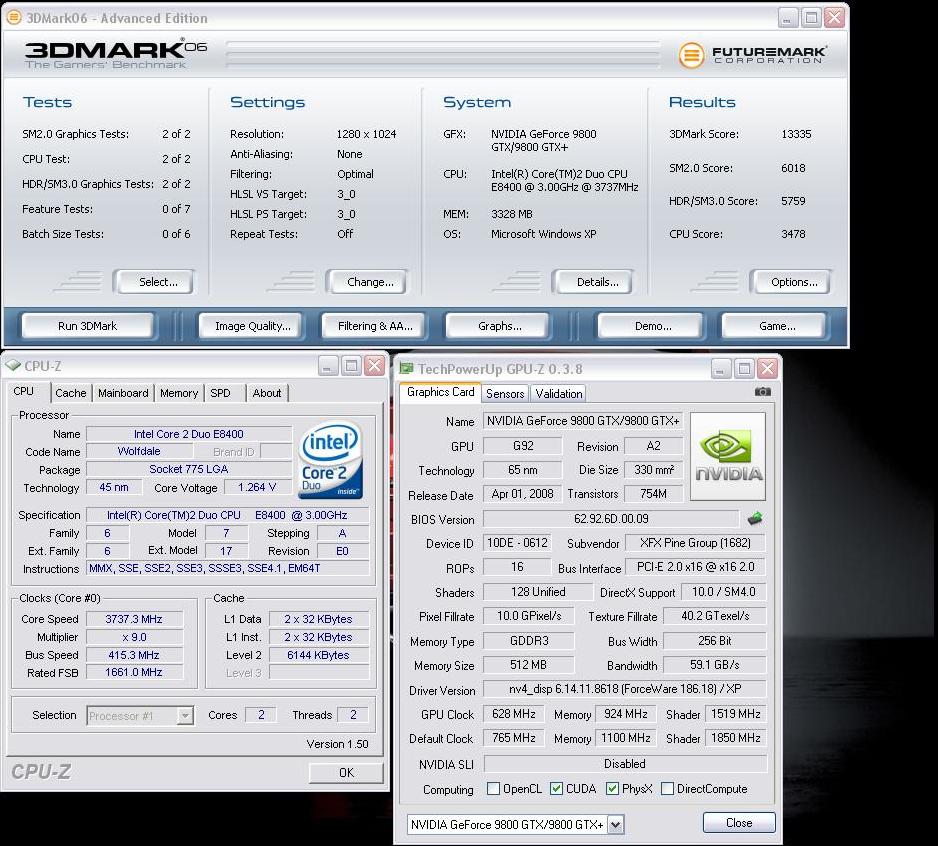The height and width of the screenshot is (846, 938).
Task: Close the CPU-Z window with X
Action: tap(374, 366)
